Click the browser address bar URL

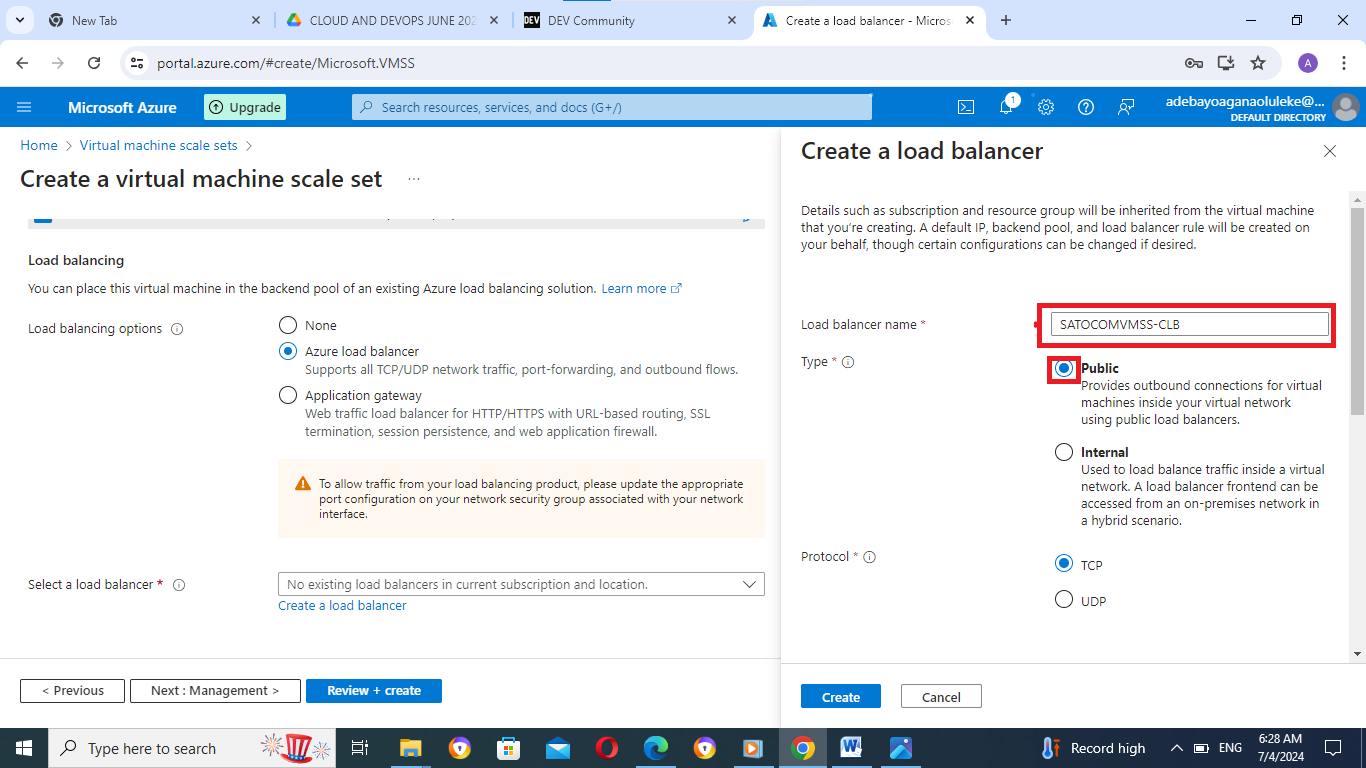click(286, 63)
